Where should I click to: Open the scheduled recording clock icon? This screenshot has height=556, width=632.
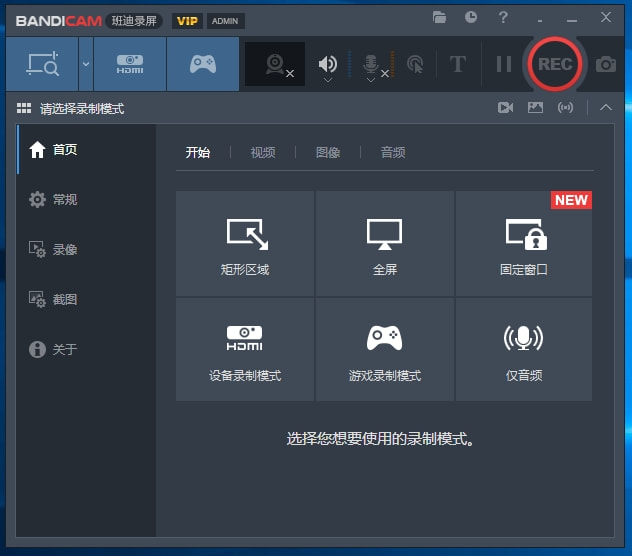click(471, 17)
